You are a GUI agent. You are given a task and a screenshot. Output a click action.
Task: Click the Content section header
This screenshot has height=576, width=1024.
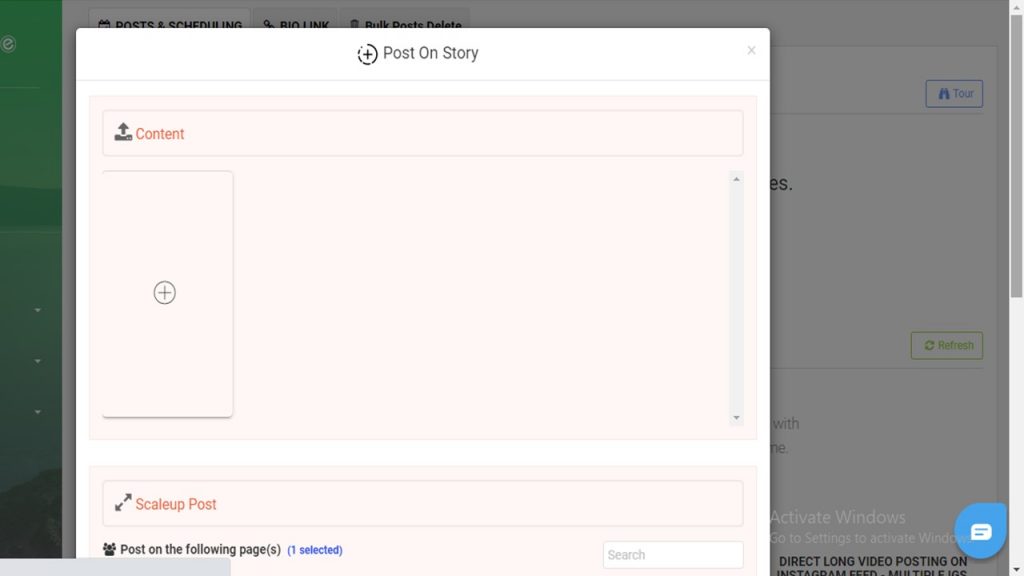423,133
